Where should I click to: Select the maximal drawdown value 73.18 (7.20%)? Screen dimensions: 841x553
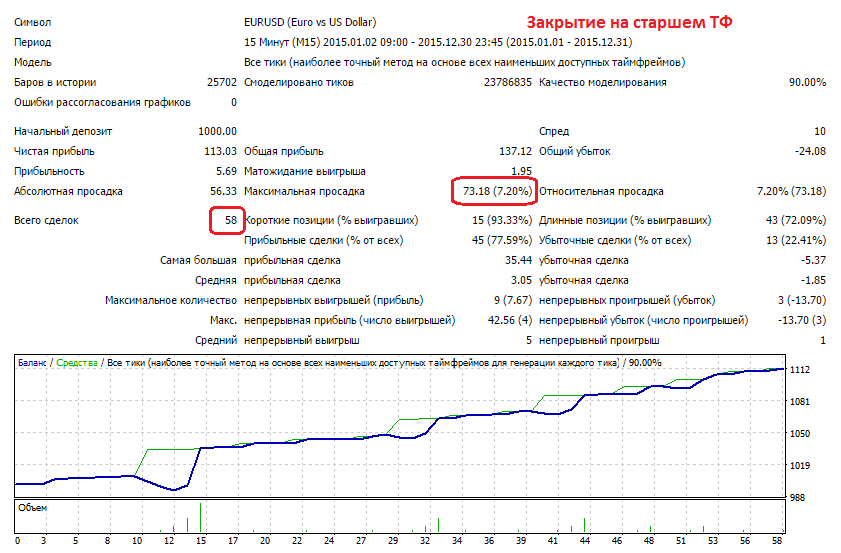click(497, 191)
